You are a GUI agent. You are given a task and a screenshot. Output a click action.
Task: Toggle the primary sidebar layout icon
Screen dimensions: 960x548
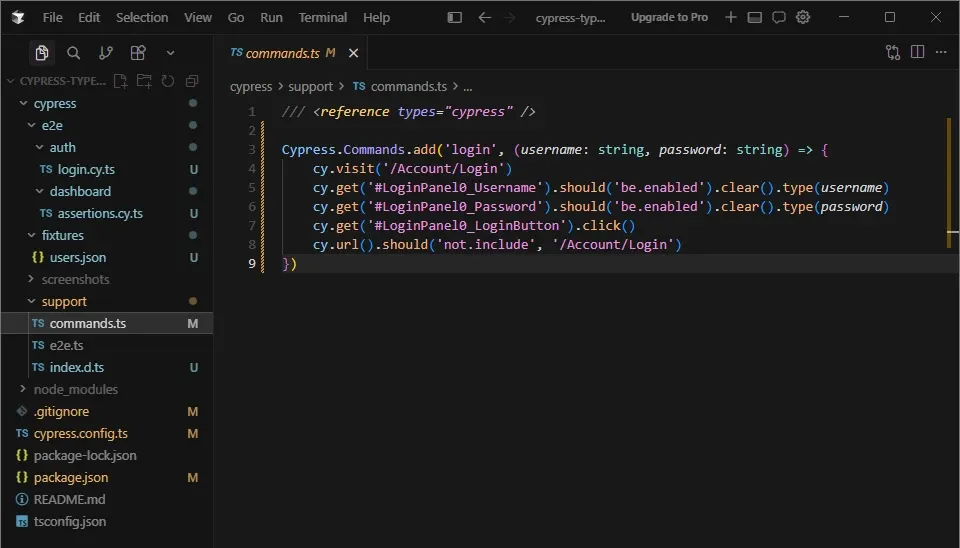454,17
